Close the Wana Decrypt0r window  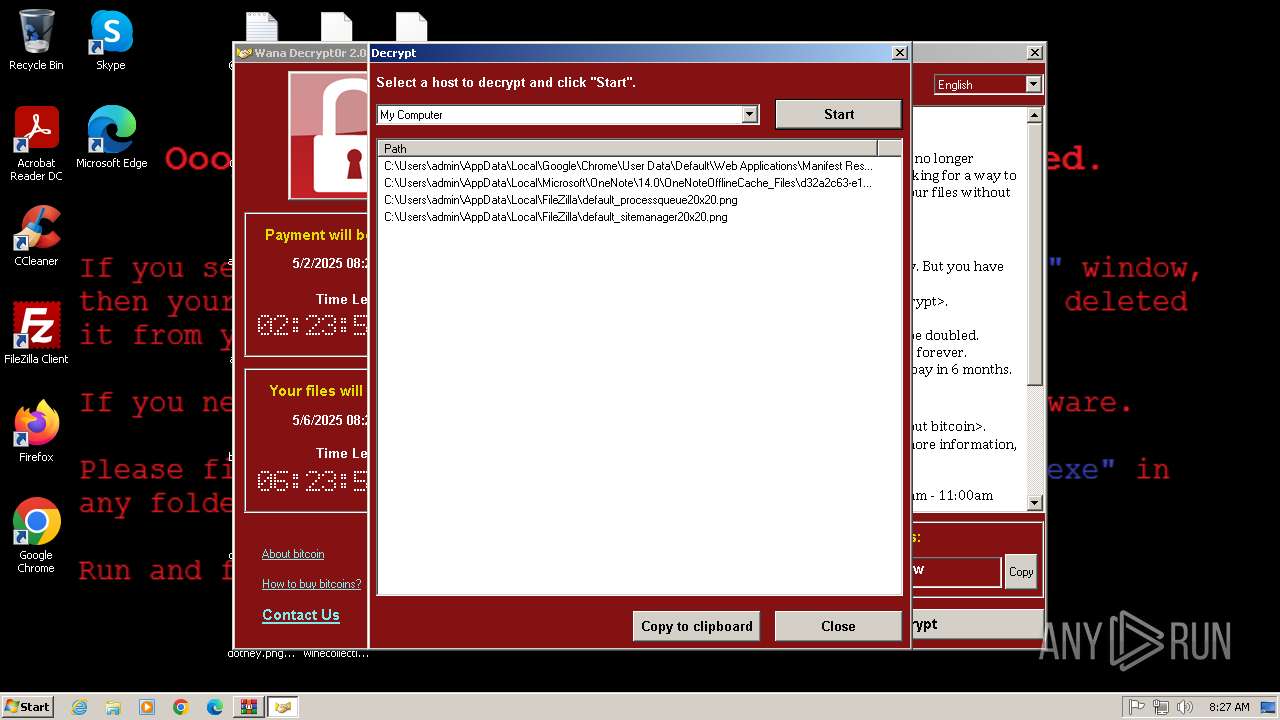[1034, 53]
